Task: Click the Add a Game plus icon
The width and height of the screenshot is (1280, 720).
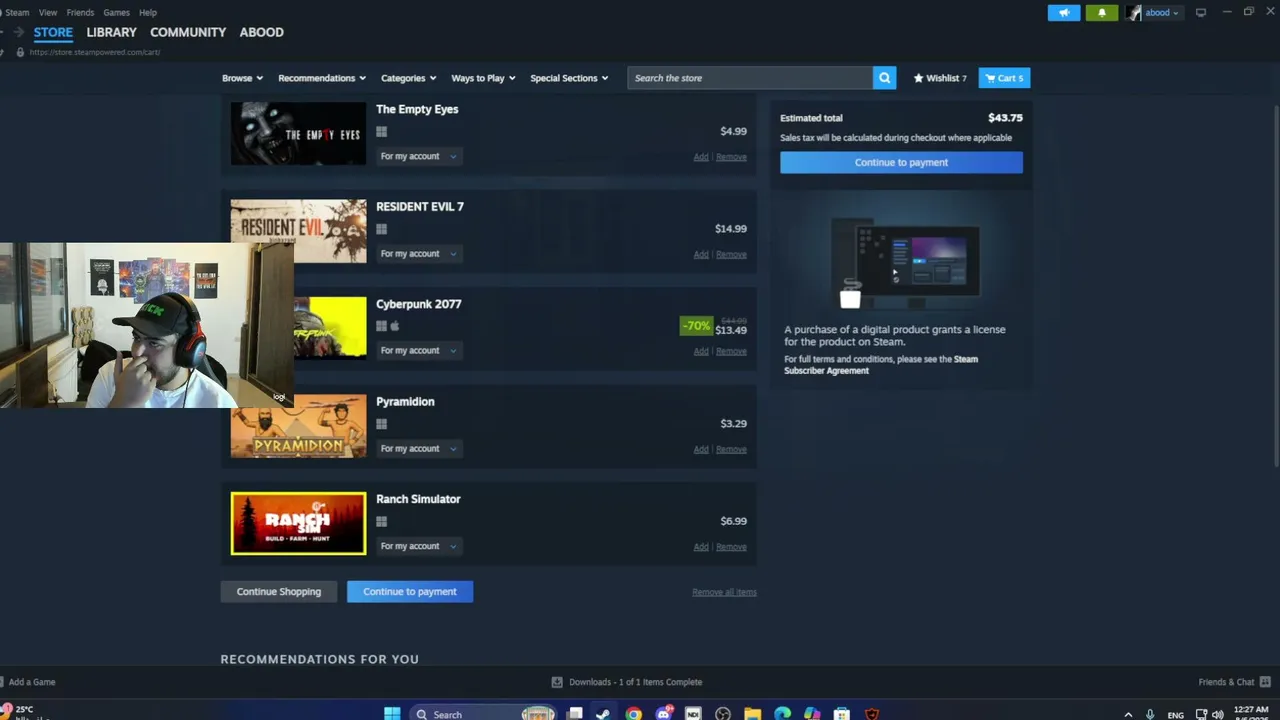Action: point(3,682)
